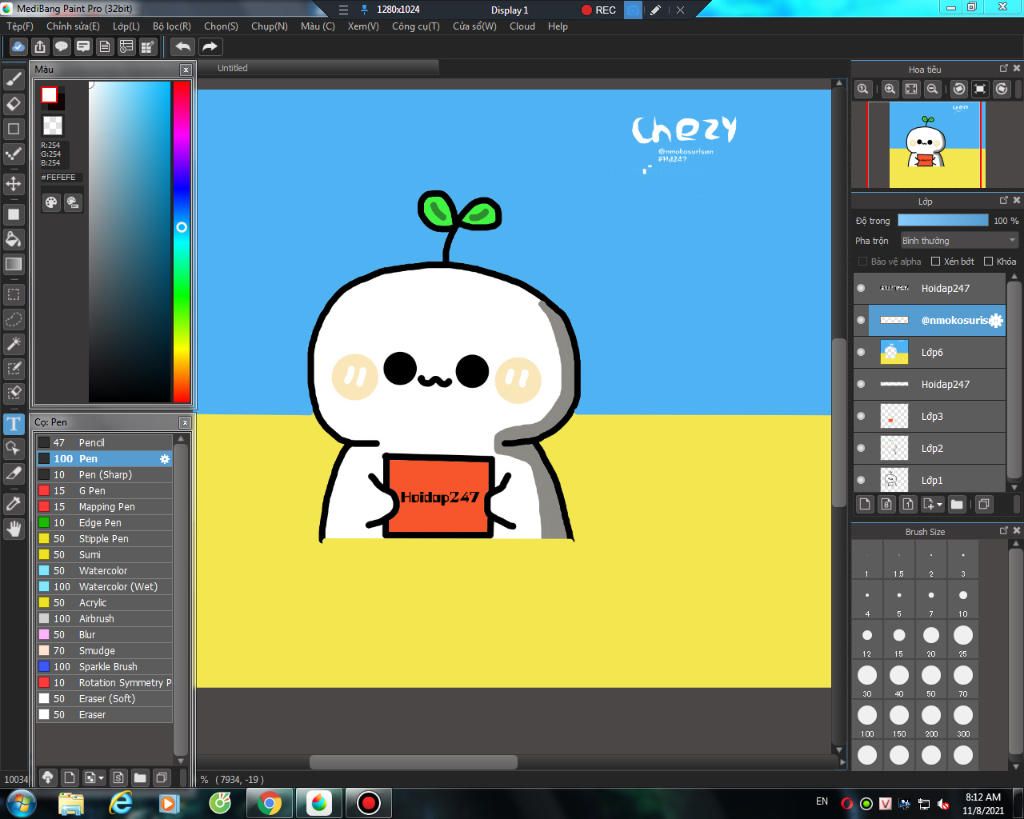Click the horizontal canvas scrollbar
1024x819 pixels.
(x=413, y=762)
